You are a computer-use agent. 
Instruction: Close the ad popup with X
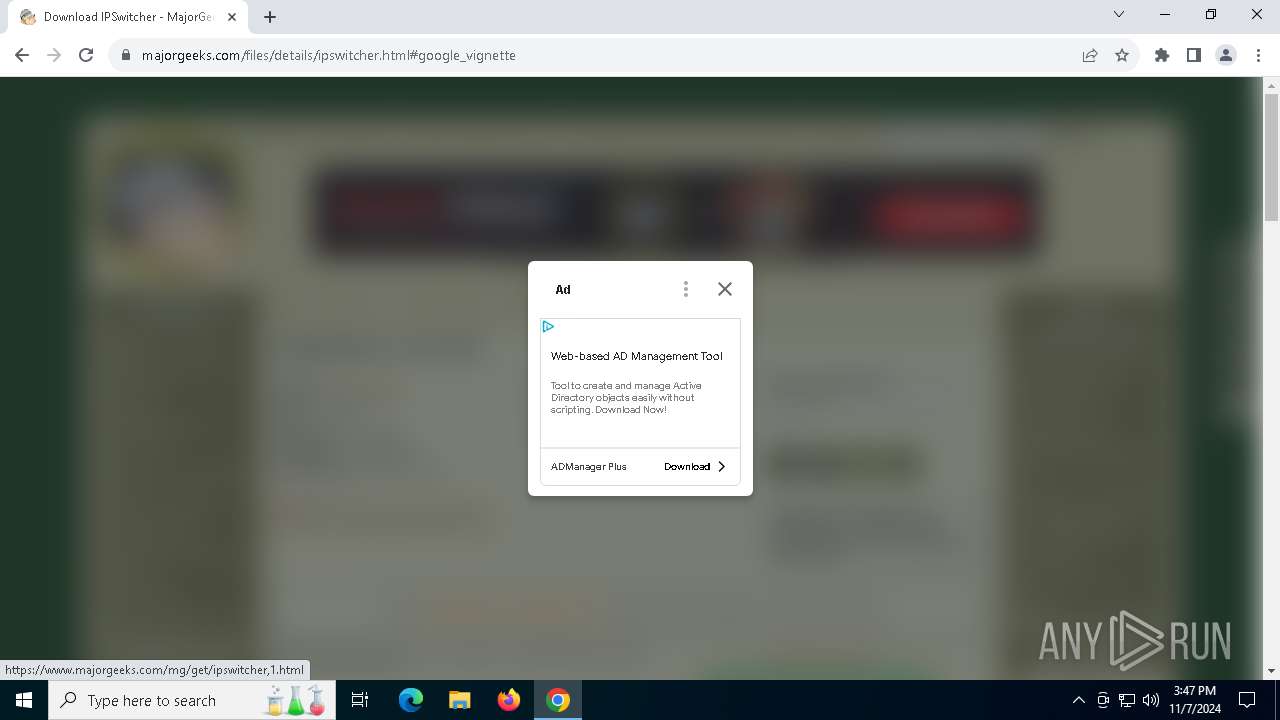[725, 289]
